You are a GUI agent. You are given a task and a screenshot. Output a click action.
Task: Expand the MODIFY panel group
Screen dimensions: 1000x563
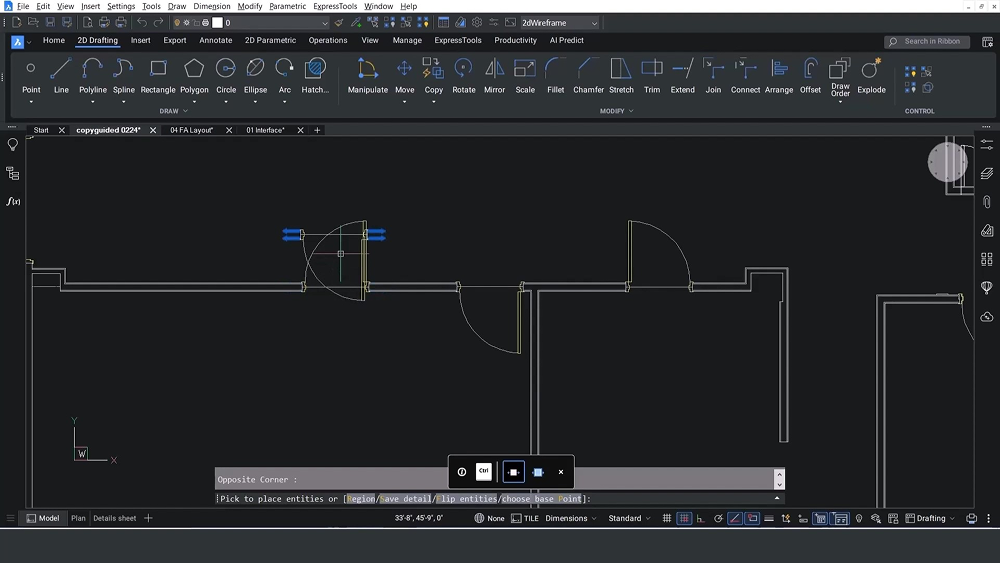point(617,111)
